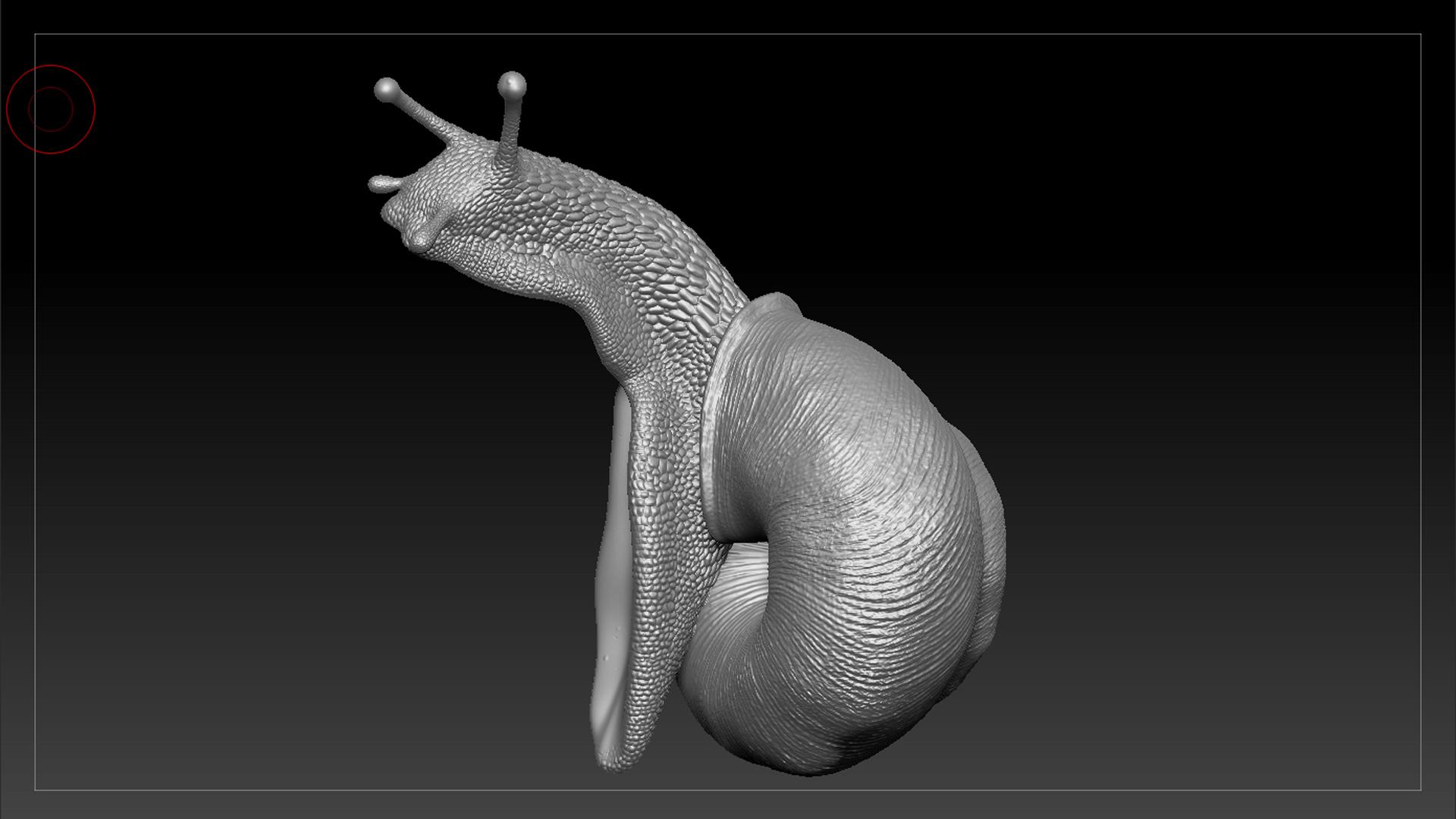Click the snail's left eye stalk tip
1456x819 pixels.
387,89
